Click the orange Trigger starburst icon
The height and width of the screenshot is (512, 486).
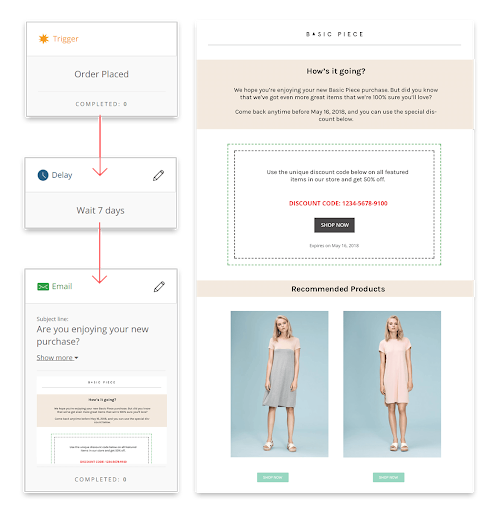44,39
